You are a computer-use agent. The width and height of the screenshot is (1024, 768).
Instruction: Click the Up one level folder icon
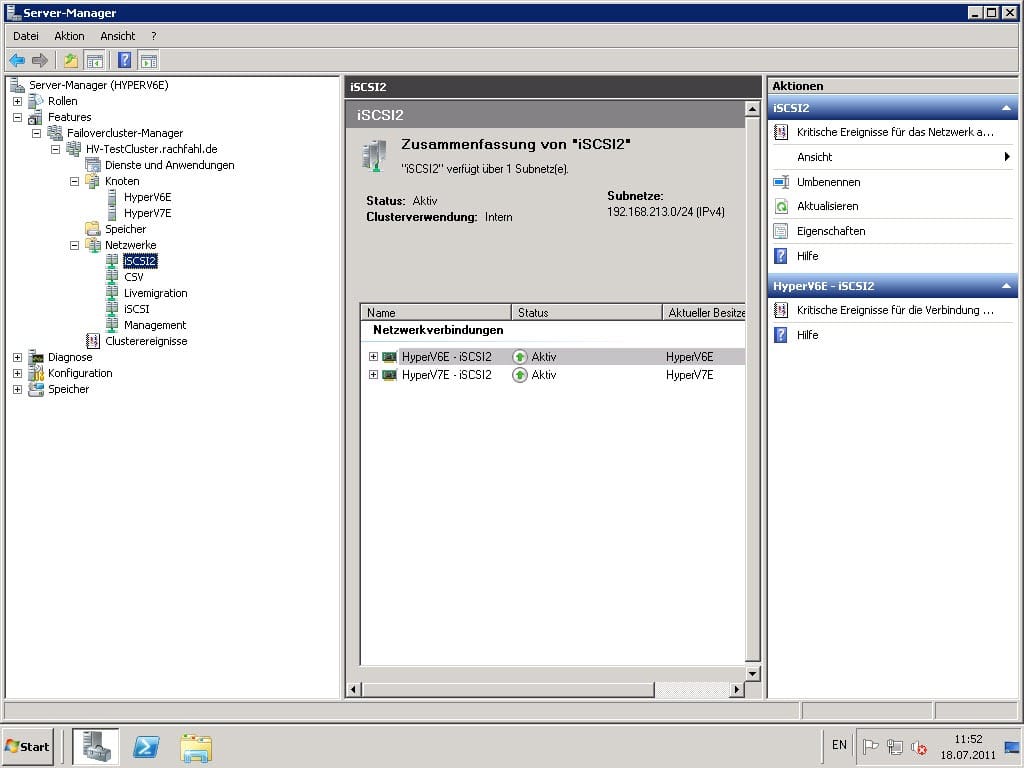point(71,61)
